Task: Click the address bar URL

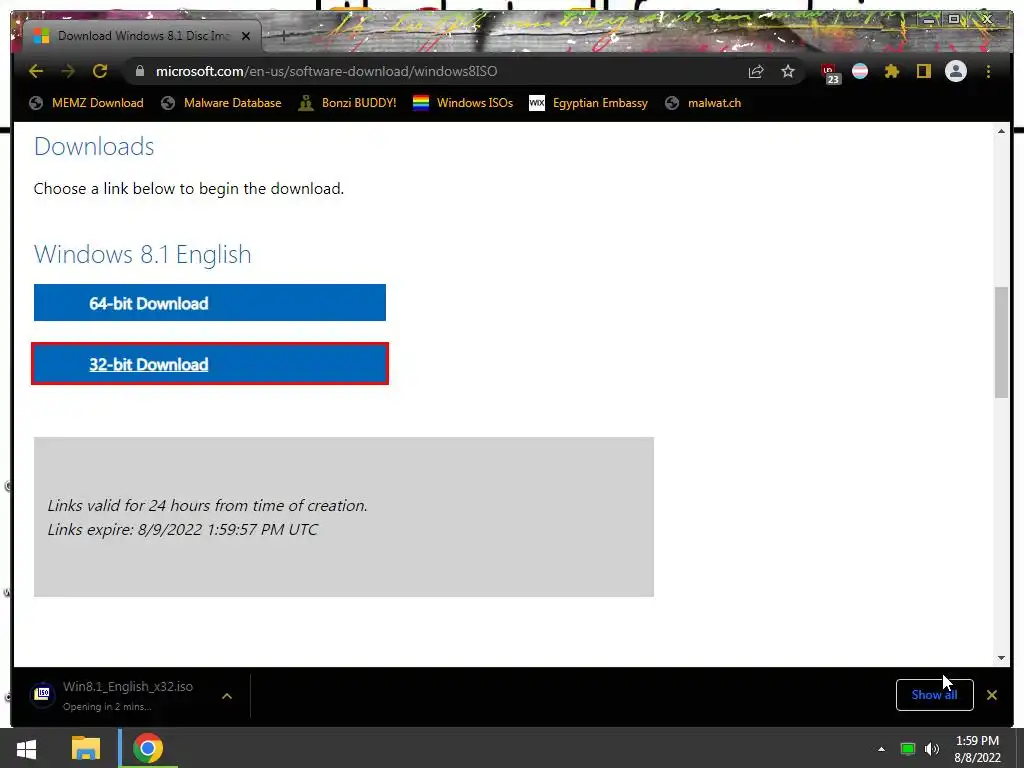Action: tap(326, 71)
